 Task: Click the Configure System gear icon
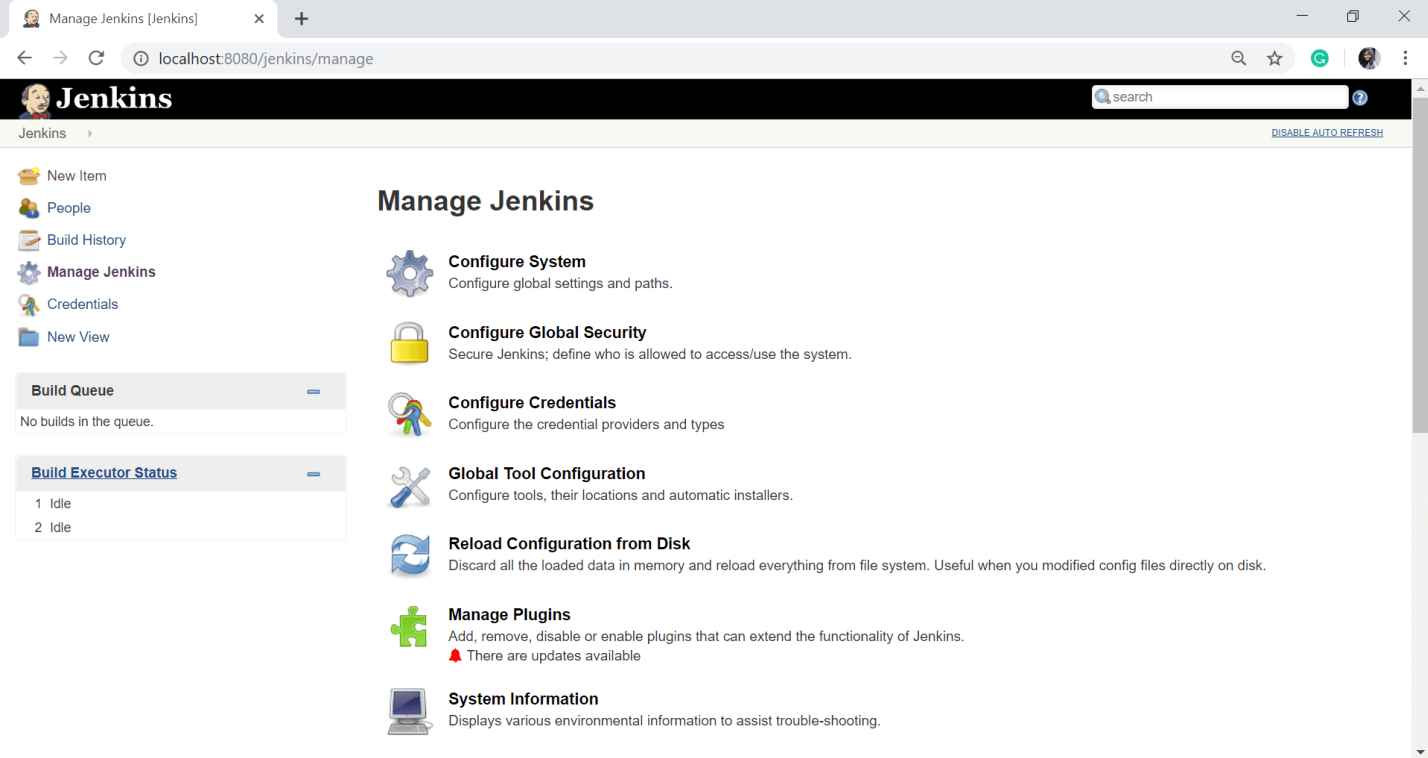click(x=410, y=273)
